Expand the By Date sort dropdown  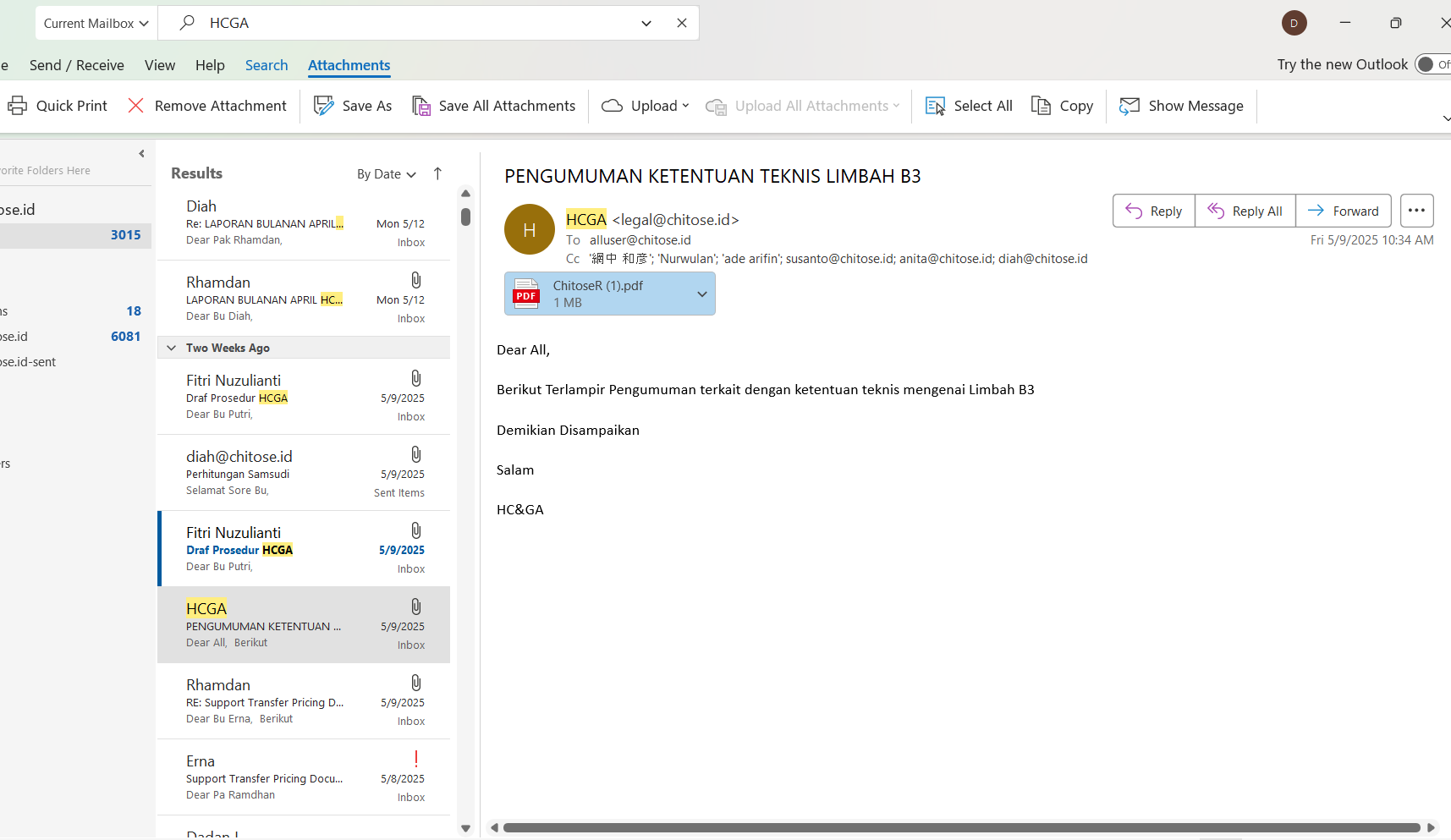point(386,174)
